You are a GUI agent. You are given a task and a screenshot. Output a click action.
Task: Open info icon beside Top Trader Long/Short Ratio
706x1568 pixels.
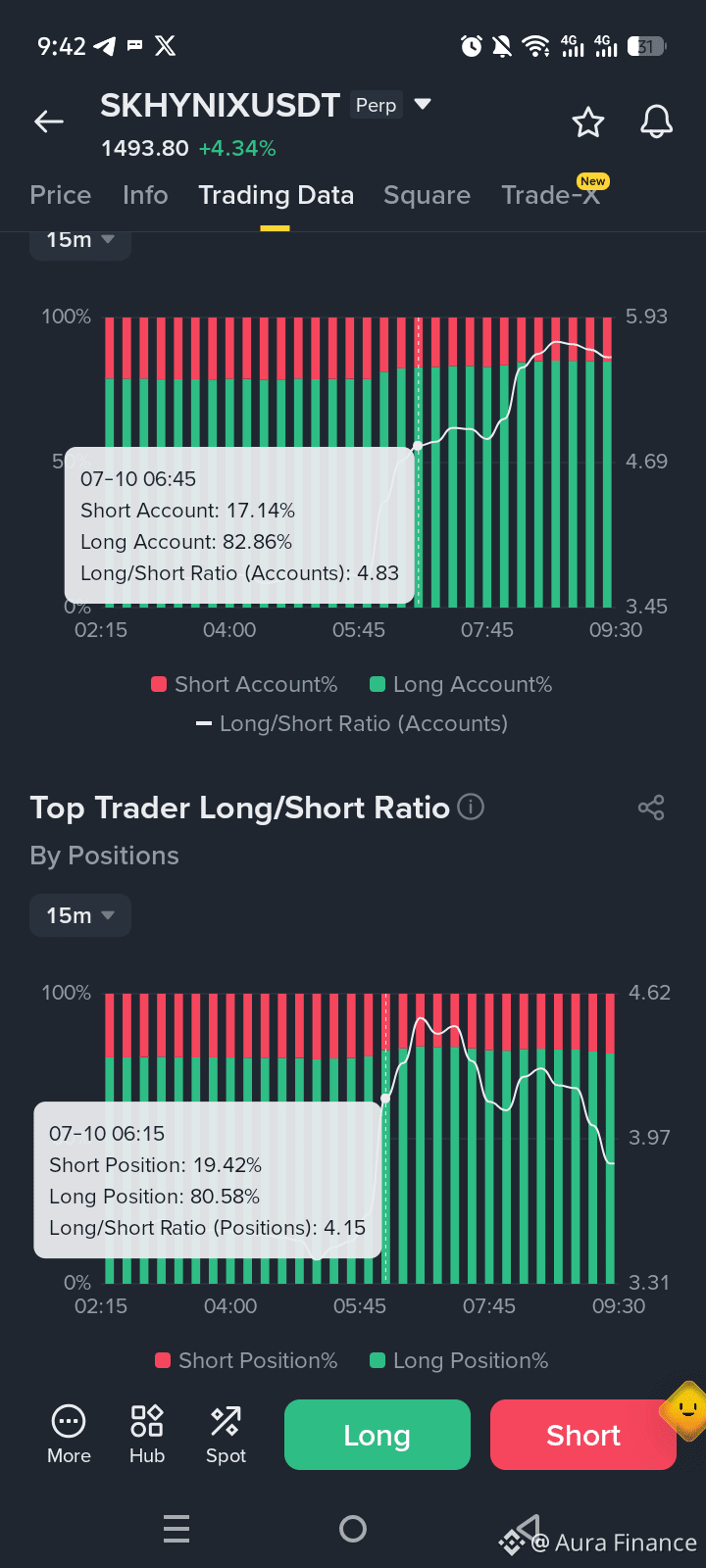point(471,807)
